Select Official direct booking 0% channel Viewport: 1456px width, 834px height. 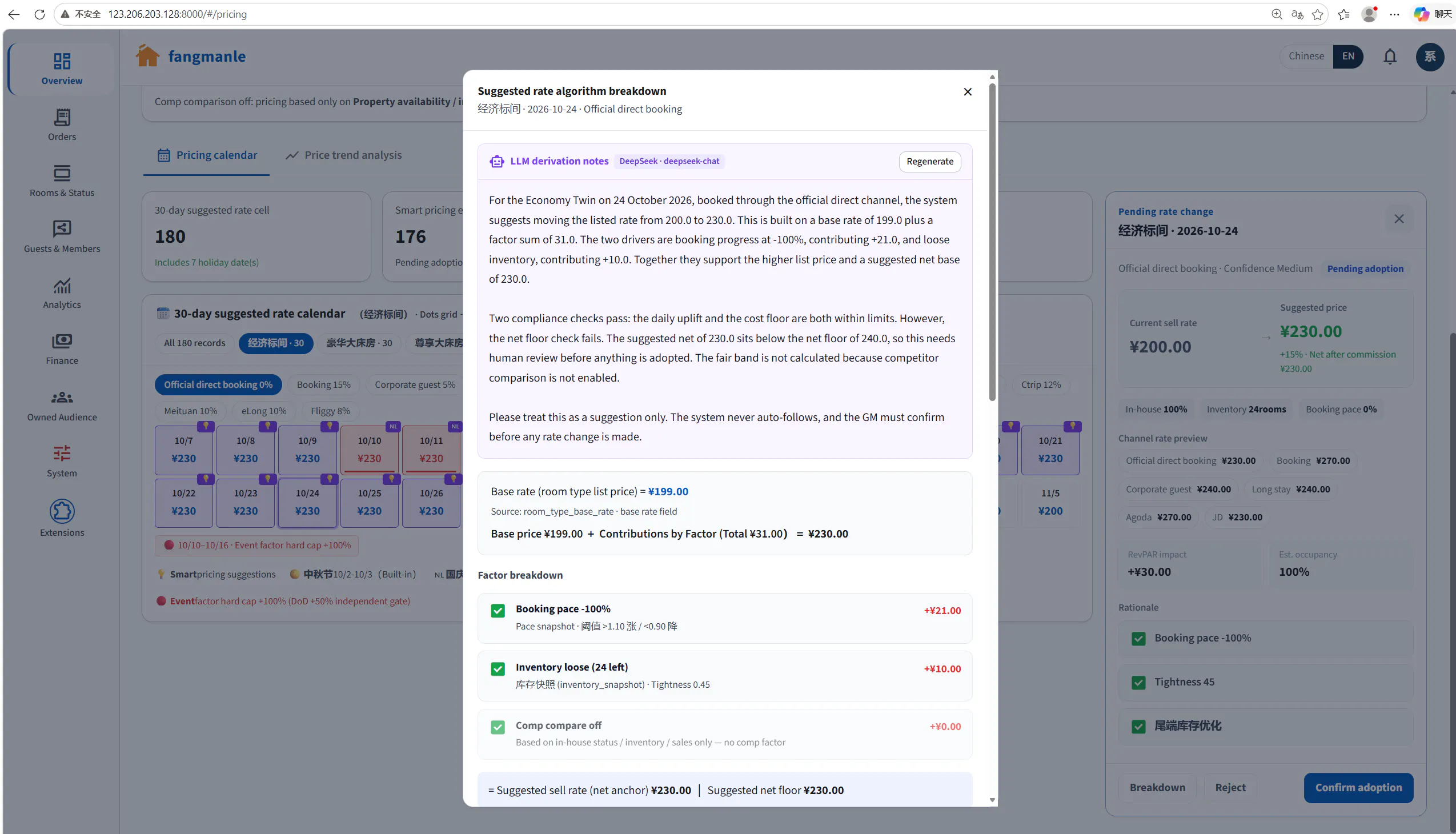[218, 385]
